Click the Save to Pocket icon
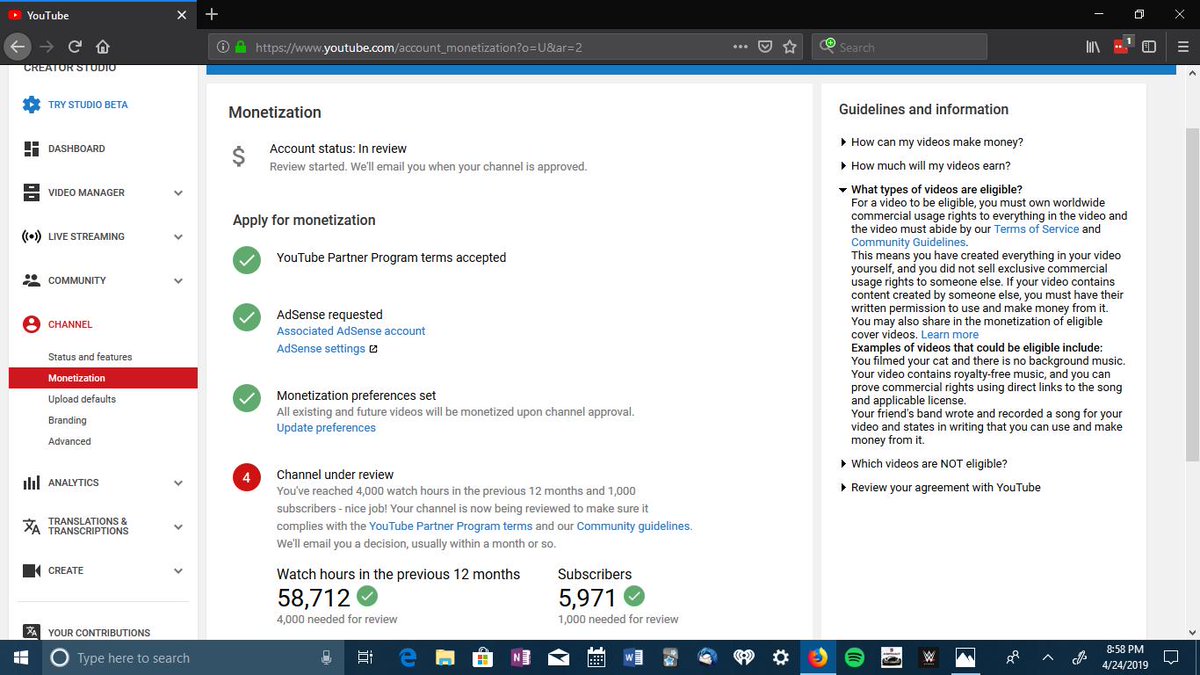1200x675 pixels. point(765,46)
